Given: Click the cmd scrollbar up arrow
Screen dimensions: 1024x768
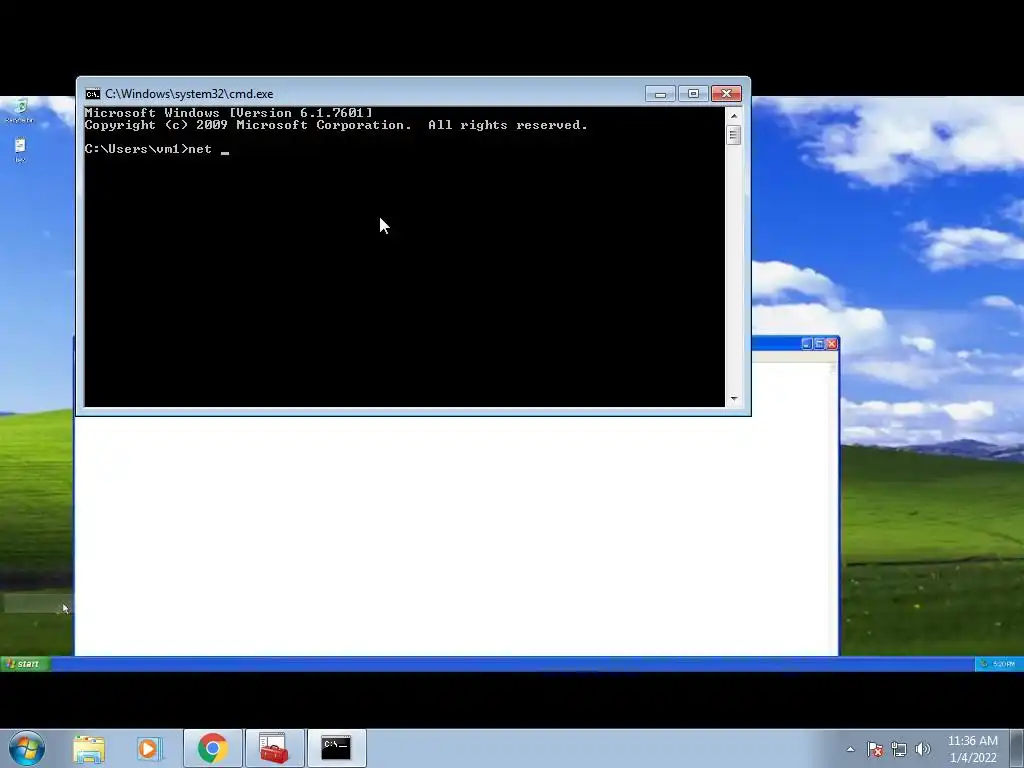Looking at the screenshot, I should (734, 116).
